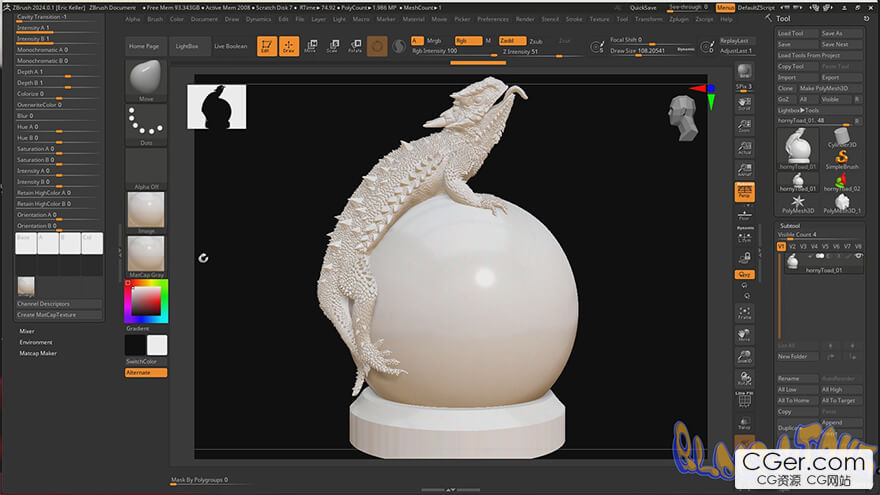Toggle the lock camera icon

coord(744,258)
